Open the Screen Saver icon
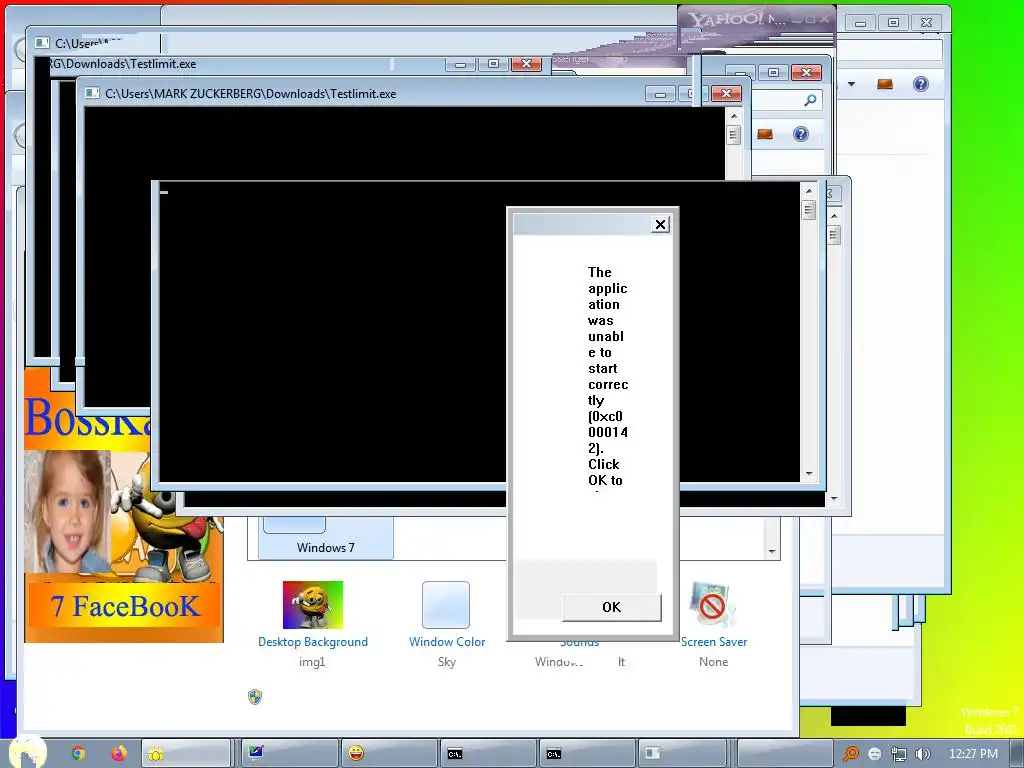1024x768 pixels. 712,605
